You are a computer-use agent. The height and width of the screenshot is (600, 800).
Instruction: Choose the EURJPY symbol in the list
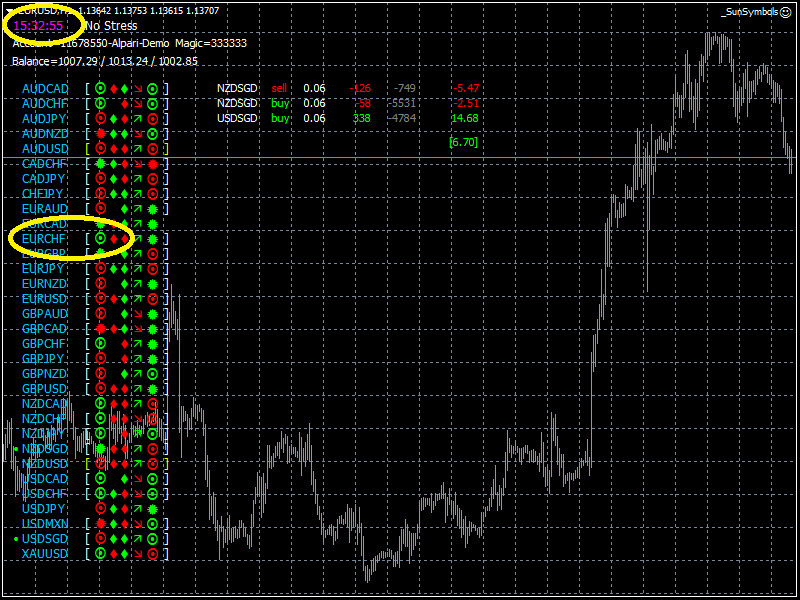point(43,268)
